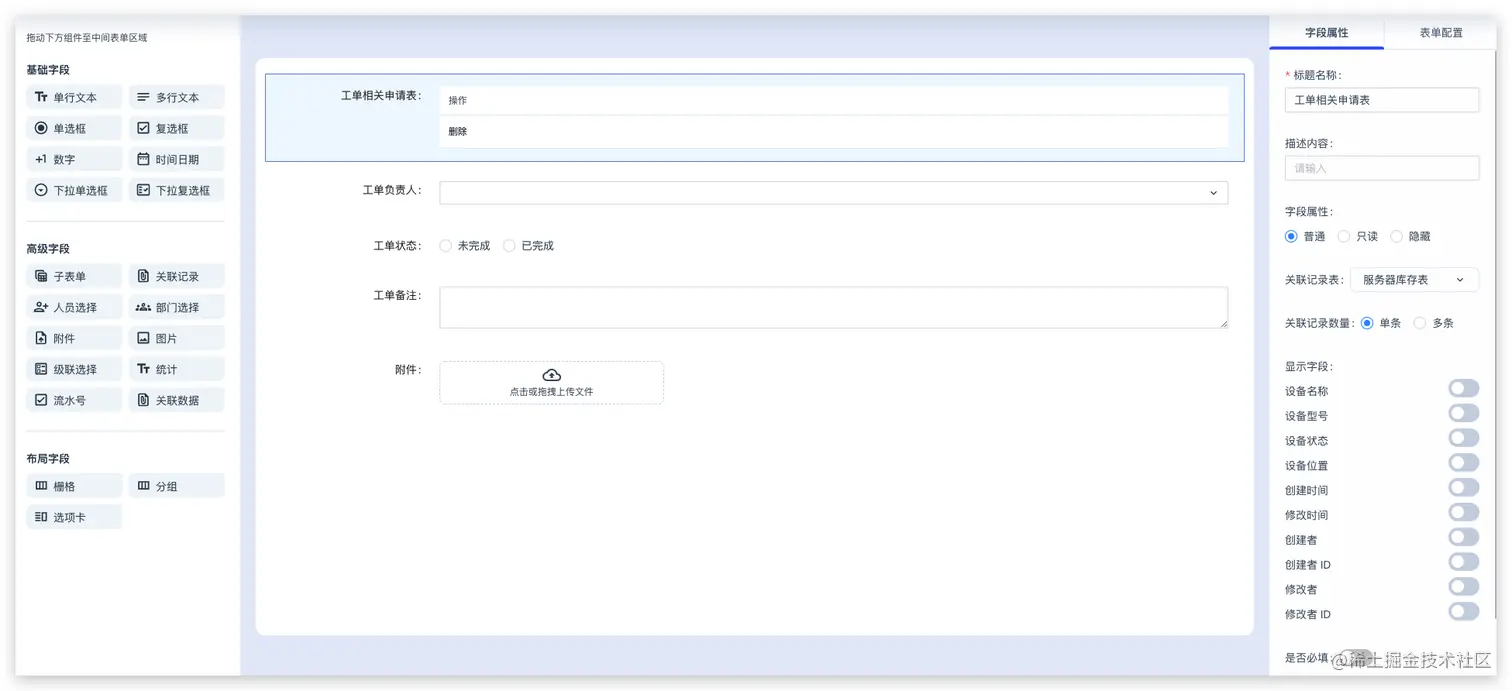Enable the 修改者 display switch
The width and height of the screenshot is (1512, 691).
[x=1463, y=587]
